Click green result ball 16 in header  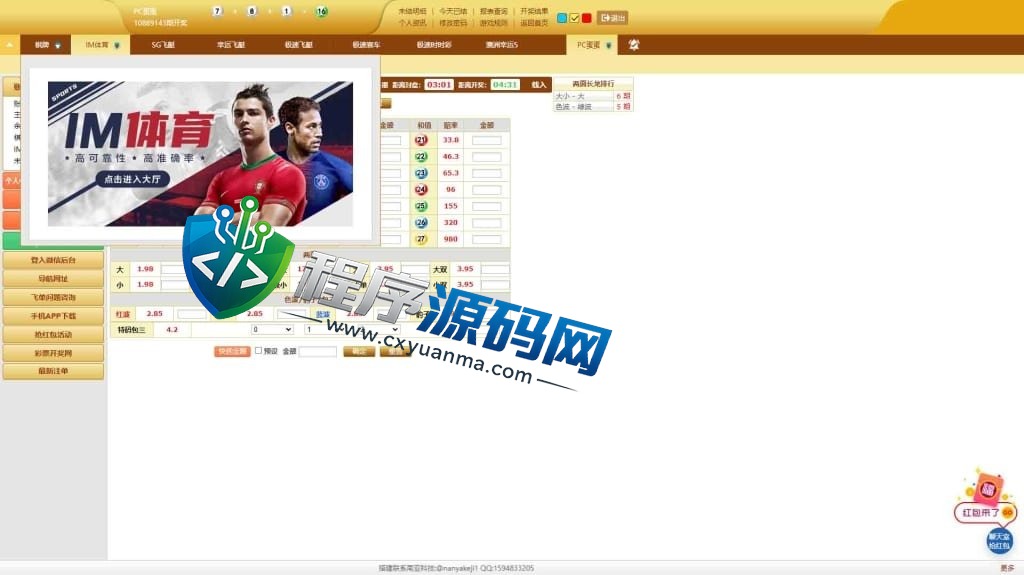pyautogui.click(x=321, y=11)
